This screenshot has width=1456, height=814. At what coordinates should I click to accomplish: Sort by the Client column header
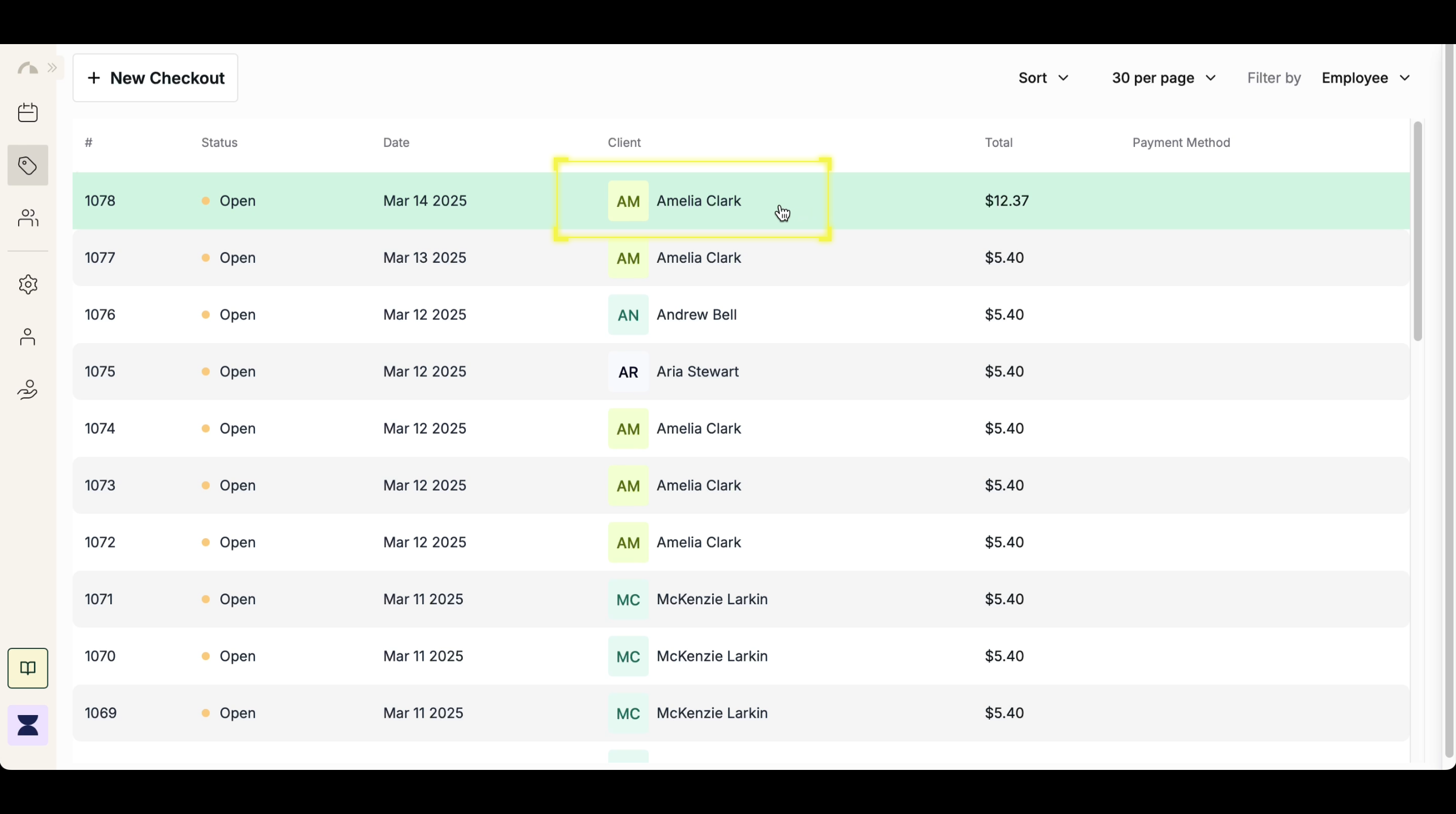click(x=624, y=142)
